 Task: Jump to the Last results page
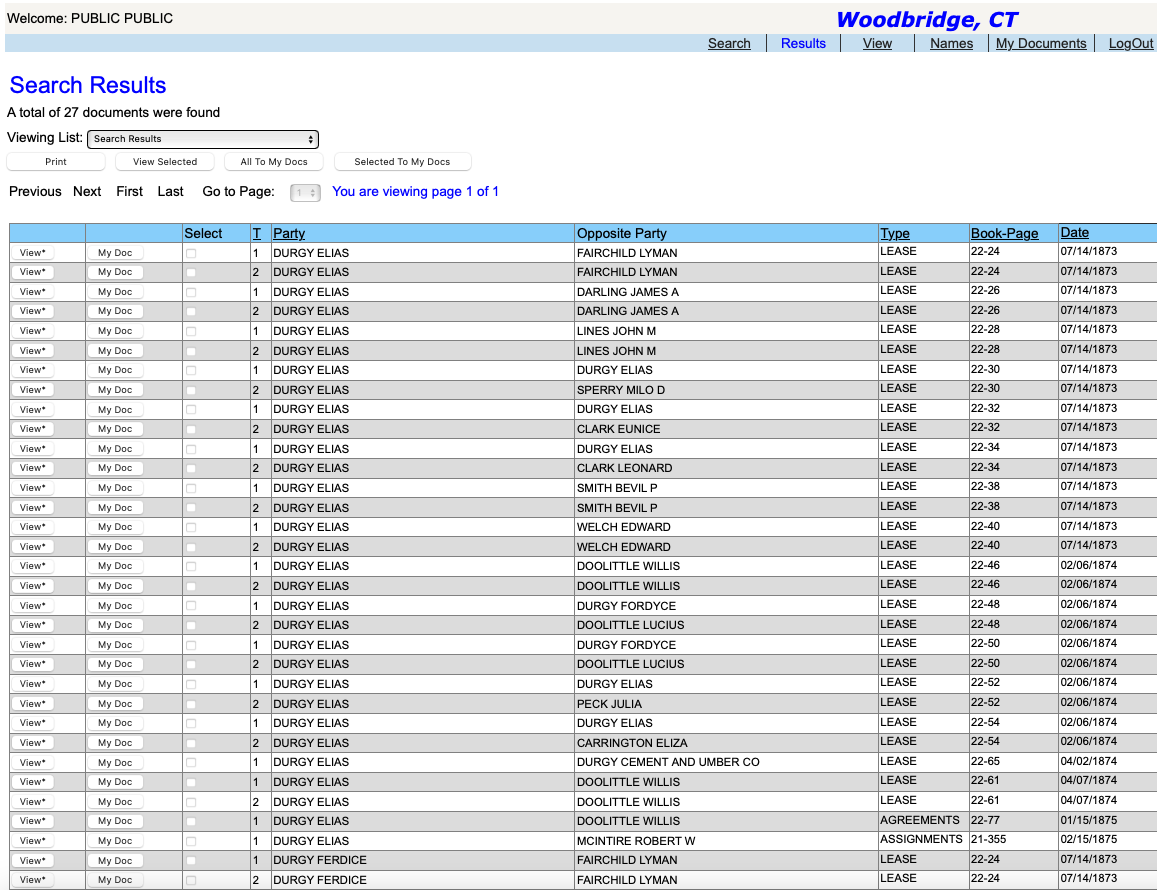click(170, 191)
